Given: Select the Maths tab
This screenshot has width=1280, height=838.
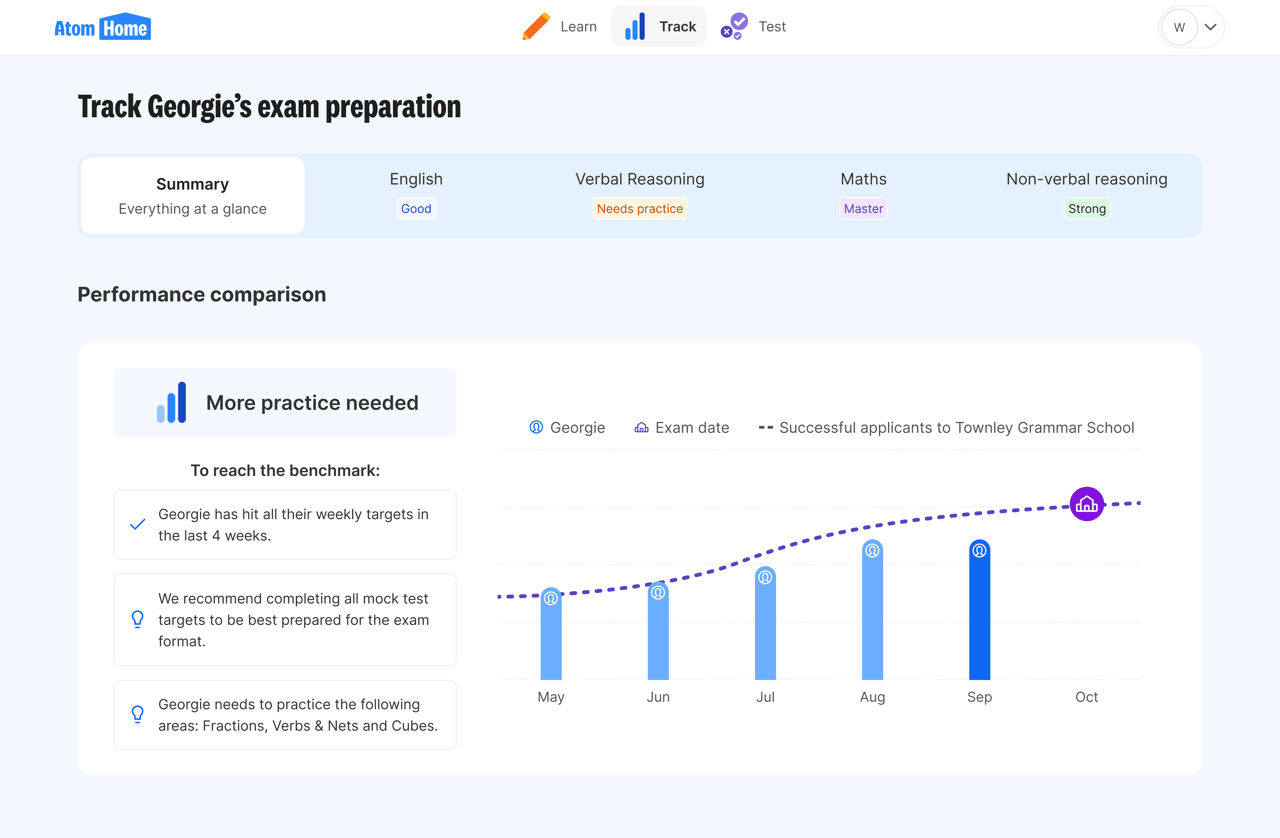Looking at the screenshot, I should (863, 193).
